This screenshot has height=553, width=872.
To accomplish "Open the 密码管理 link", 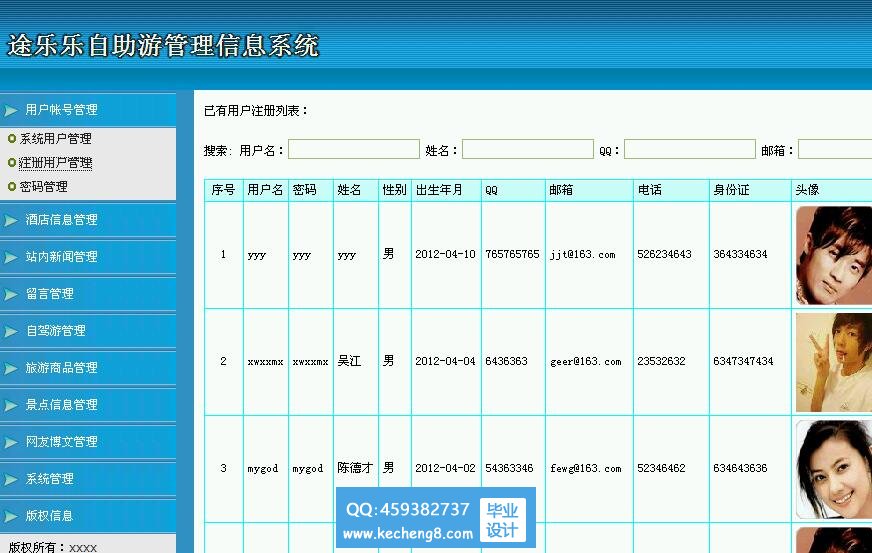I will (43, 186).
